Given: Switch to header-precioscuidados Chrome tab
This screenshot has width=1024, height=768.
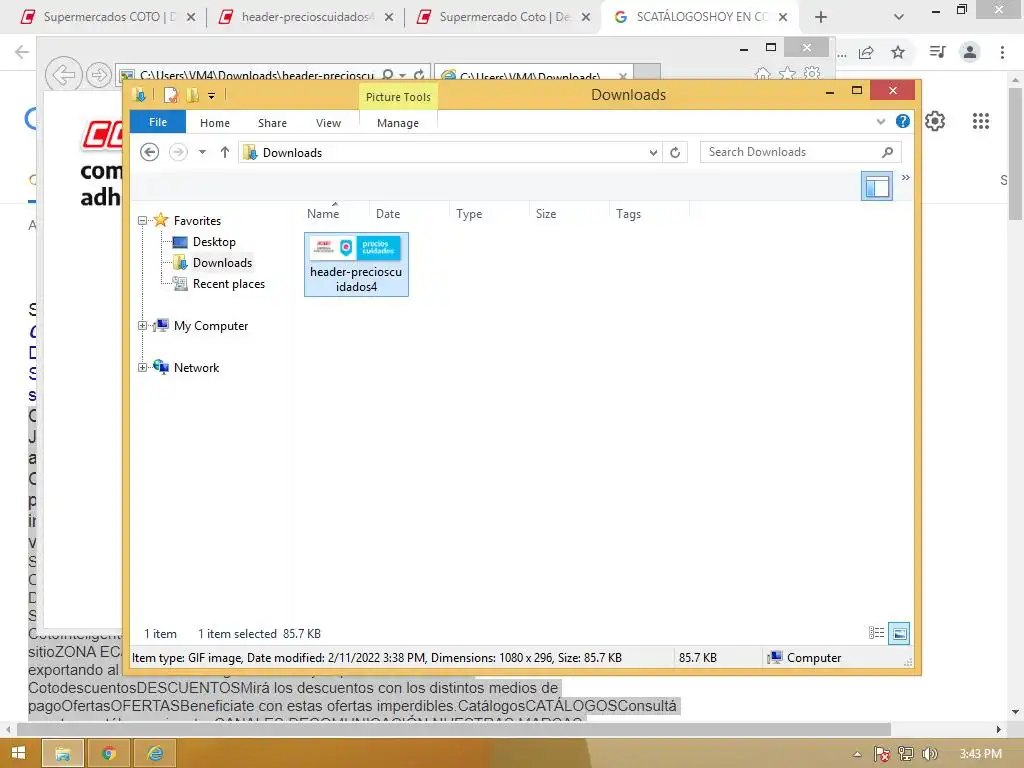Looking at the screenshot, I should [306, 17].
